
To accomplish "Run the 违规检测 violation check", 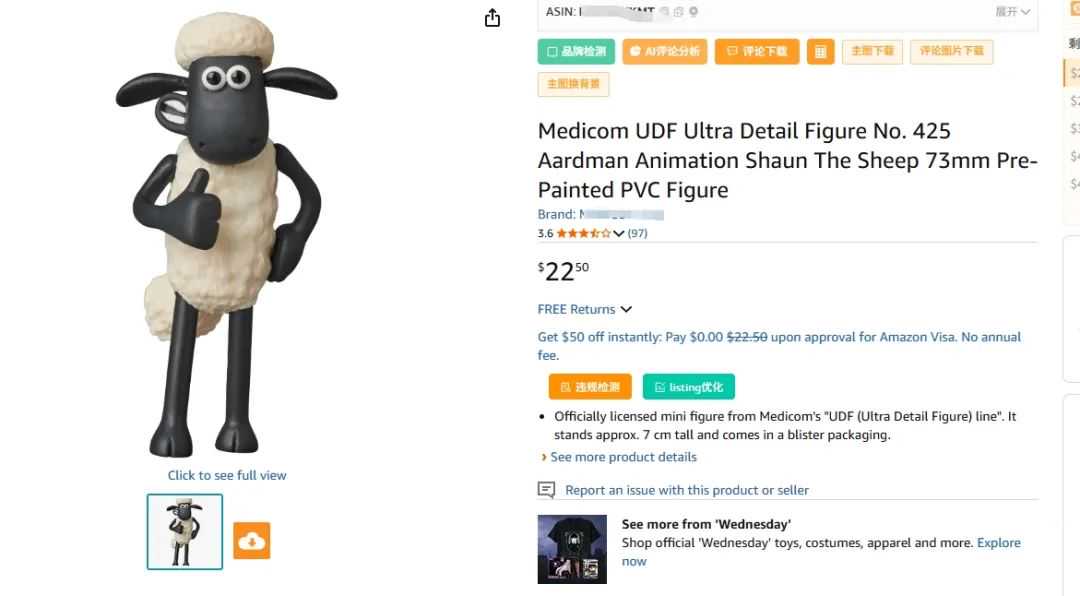I will click(590, 386).
